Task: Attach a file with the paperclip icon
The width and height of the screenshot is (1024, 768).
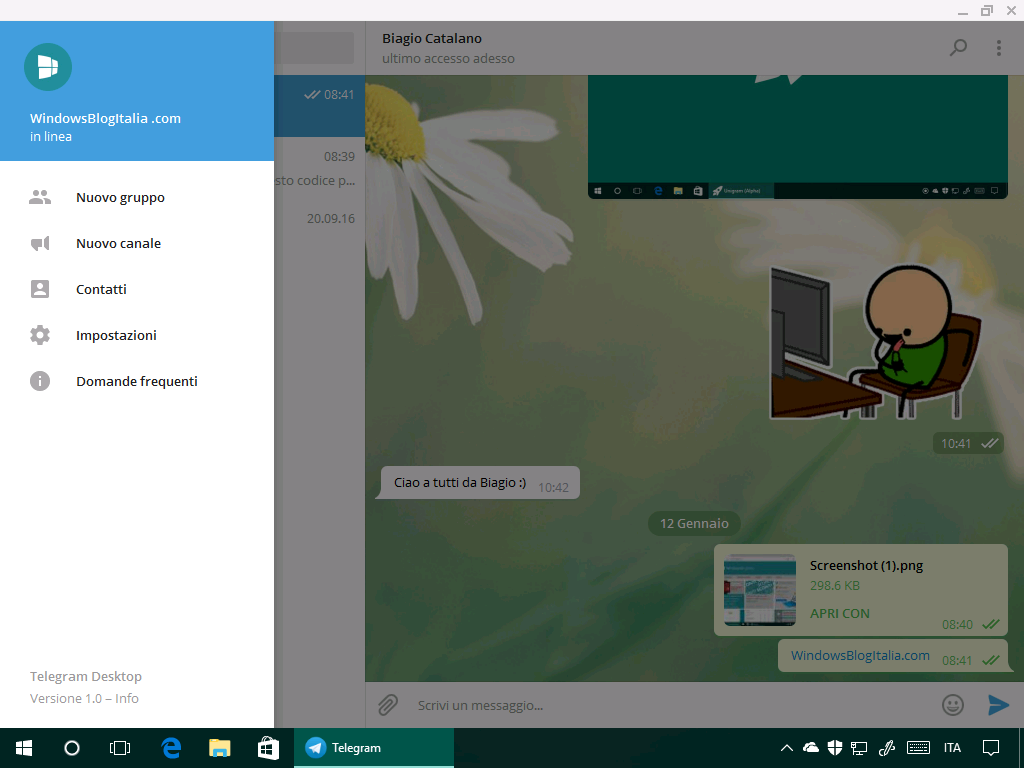Action: 387,705
